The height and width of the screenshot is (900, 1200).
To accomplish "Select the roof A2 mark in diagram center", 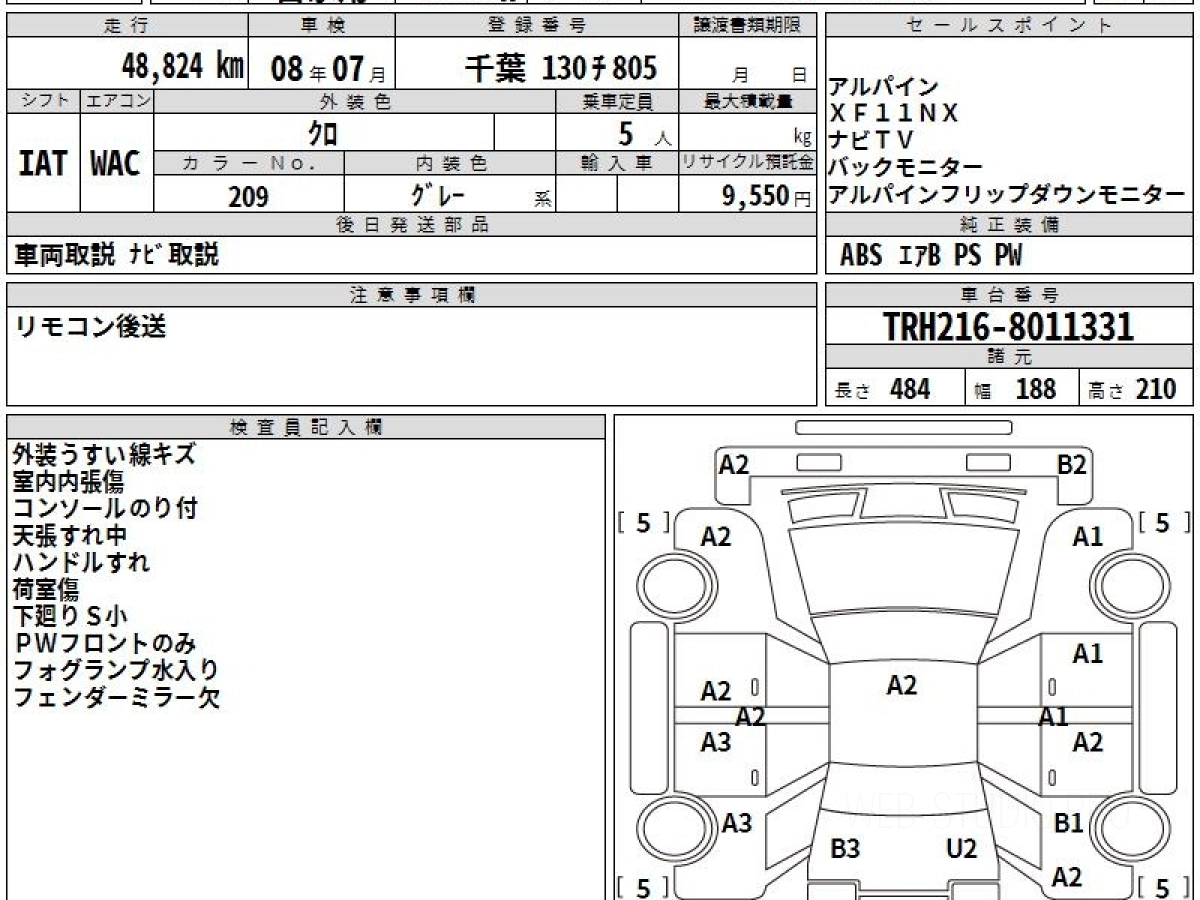I will coord(901,685).
